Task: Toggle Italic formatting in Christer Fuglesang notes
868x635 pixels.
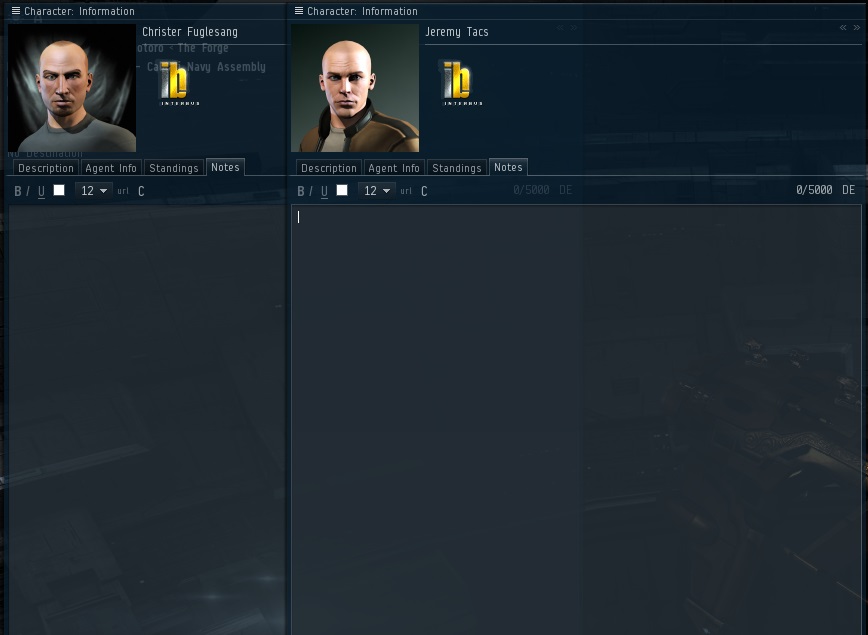Action: (x=28, y=191)
